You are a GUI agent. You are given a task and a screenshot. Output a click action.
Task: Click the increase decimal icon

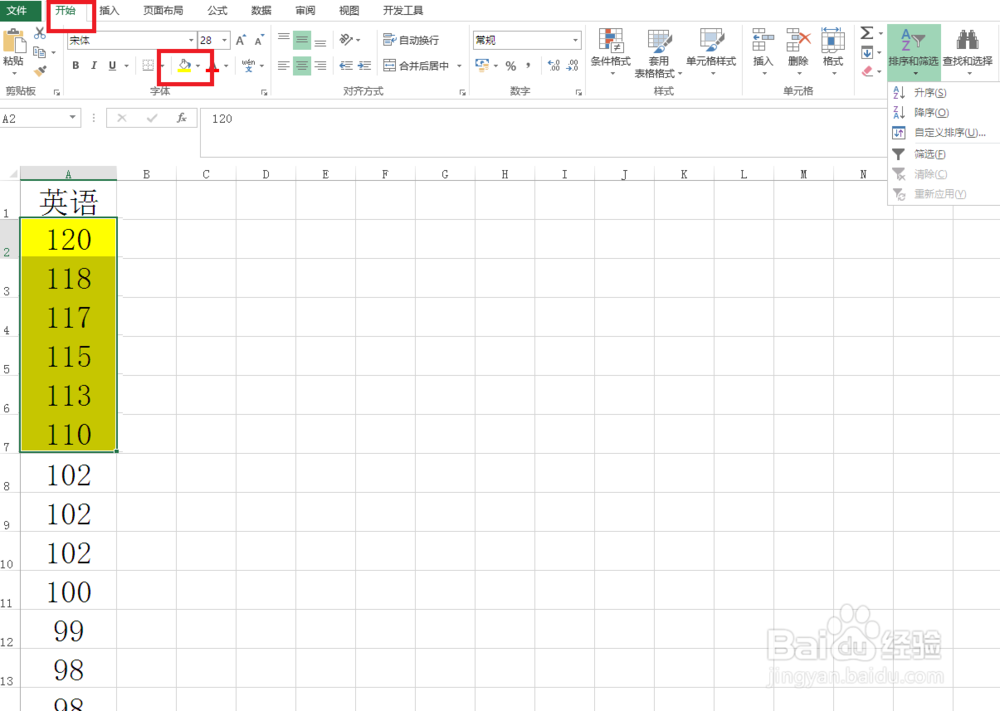[554, 65]
